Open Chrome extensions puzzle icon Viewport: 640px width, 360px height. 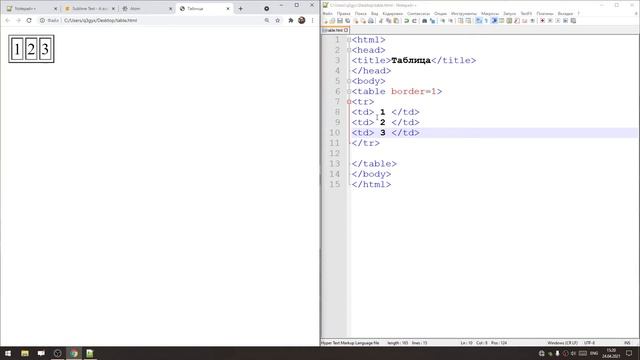tap(291, 20)
